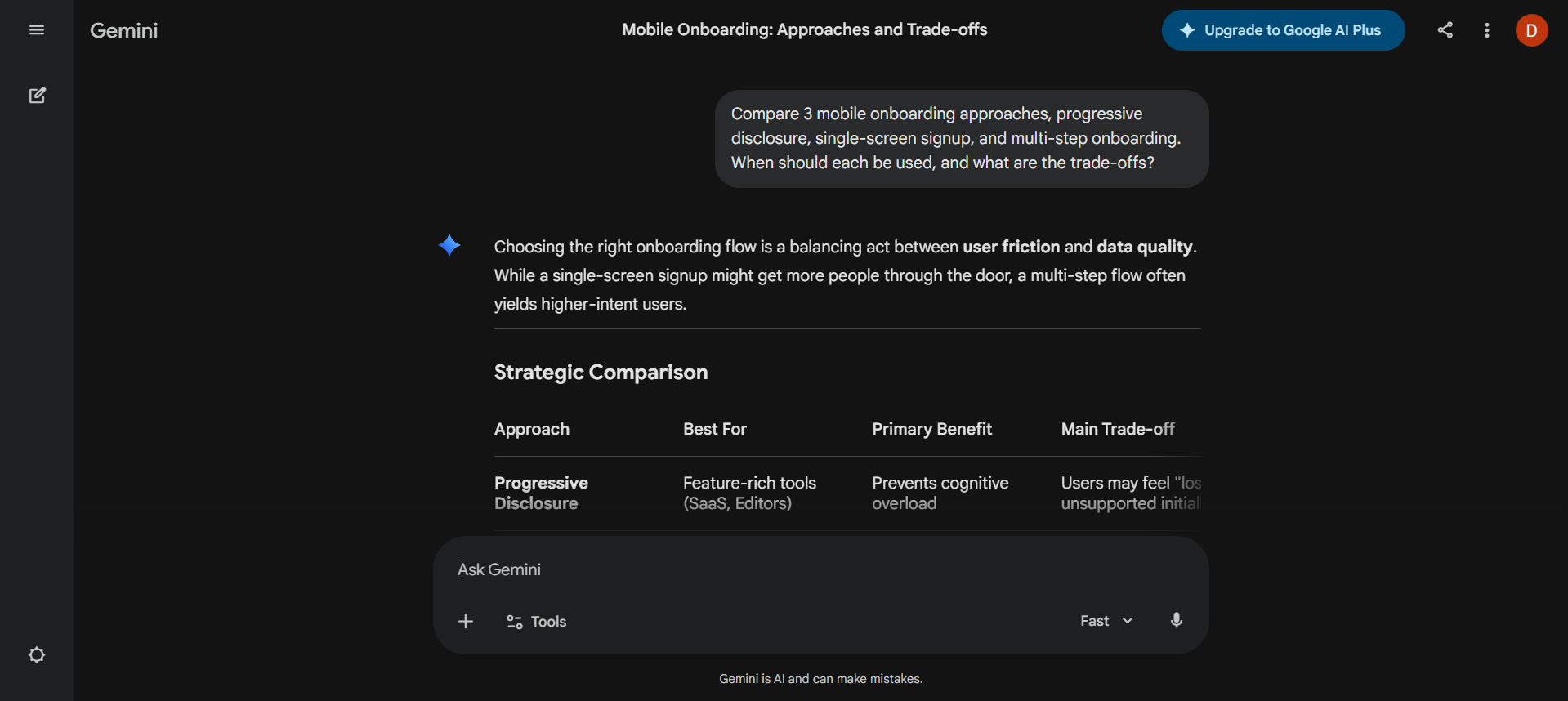Click the Strategic Comparison heading

[x=601, y=373]
